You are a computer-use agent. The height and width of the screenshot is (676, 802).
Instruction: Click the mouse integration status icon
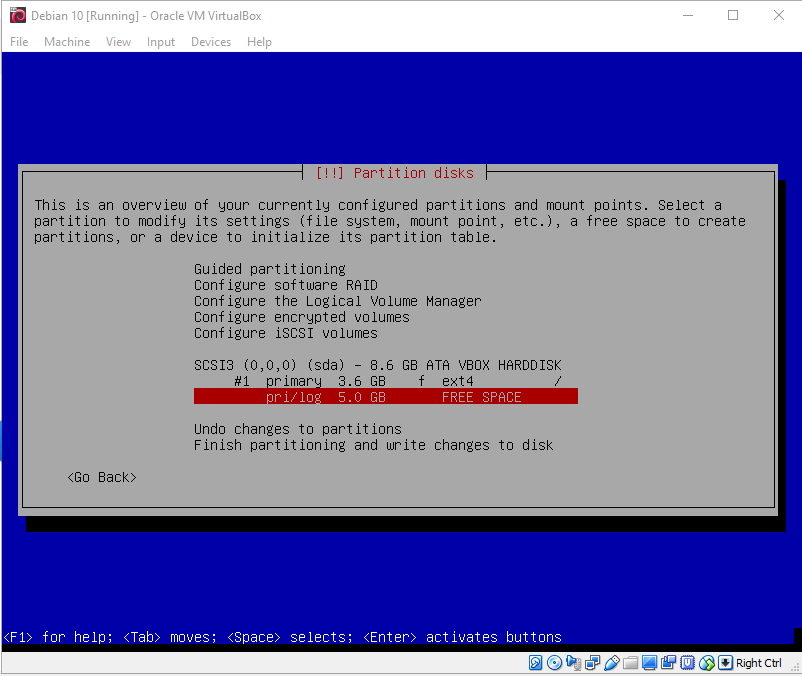(x=706, y=663)
